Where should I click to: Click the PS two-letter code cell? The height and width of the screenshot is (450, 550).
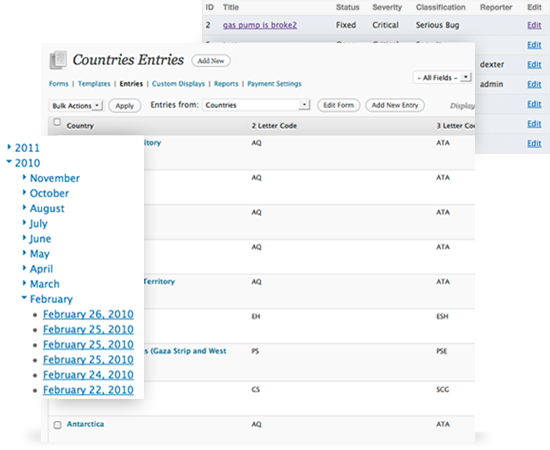click(x=255, y=351)
